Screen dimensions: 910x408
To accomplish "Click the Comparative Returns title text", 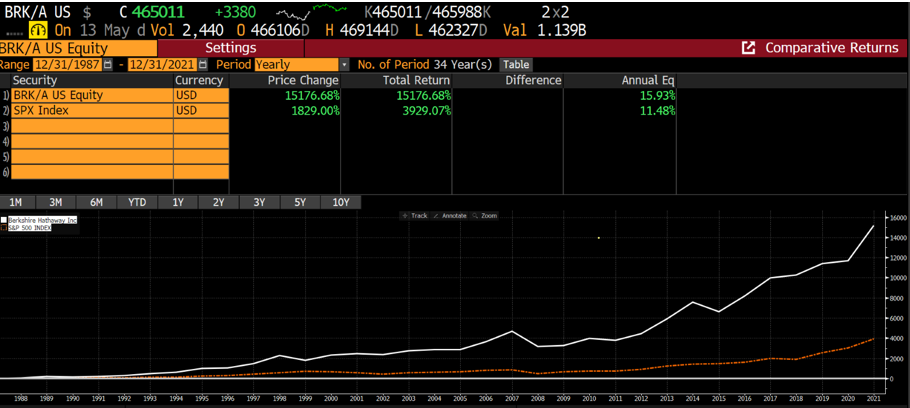I will pyautogui.click(x=831, y=48).
